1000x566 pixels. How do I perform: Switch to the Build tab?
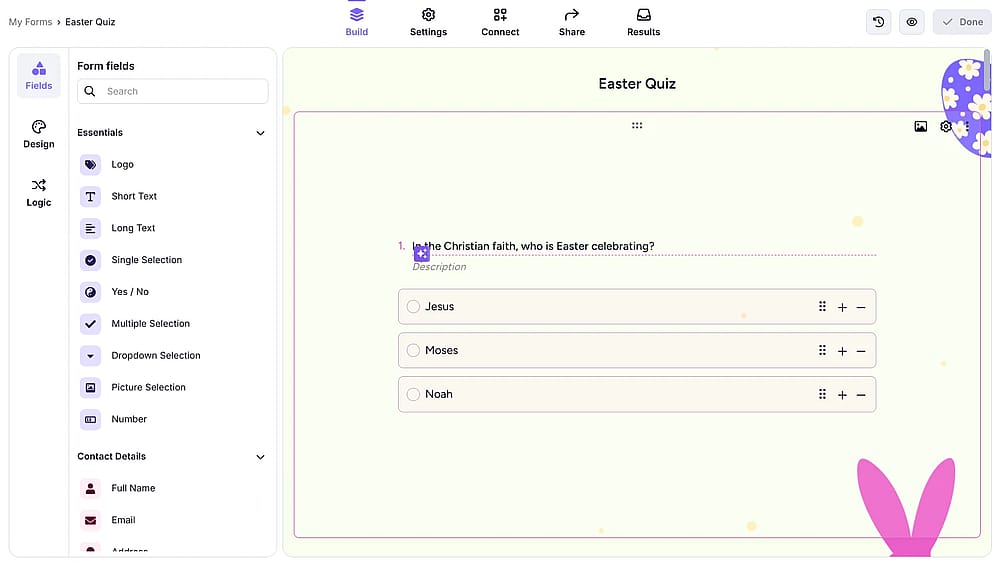click(x=357, y=22)
